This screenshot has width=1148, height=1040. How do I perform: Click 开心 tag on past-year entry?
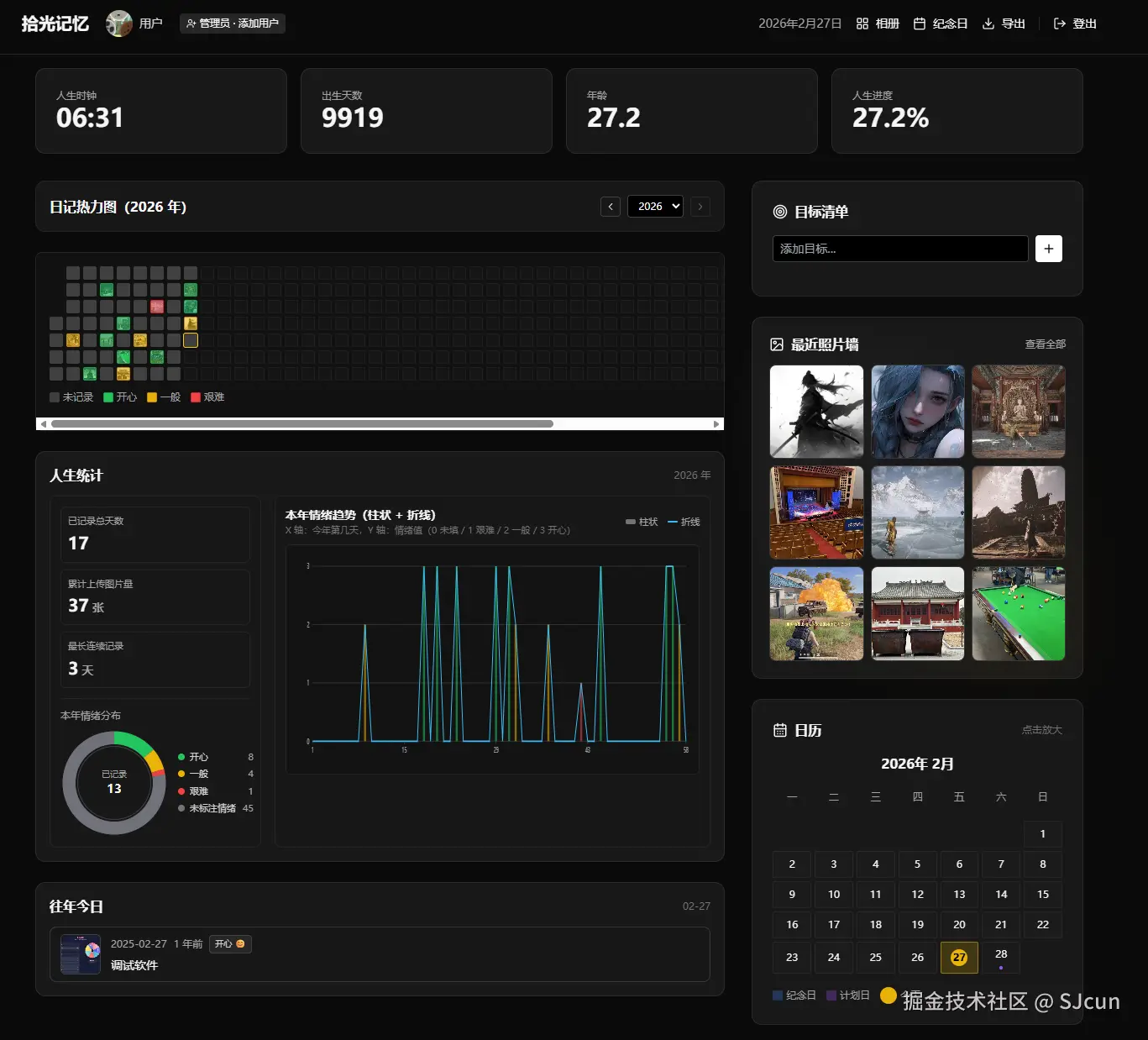click(230, 944)
